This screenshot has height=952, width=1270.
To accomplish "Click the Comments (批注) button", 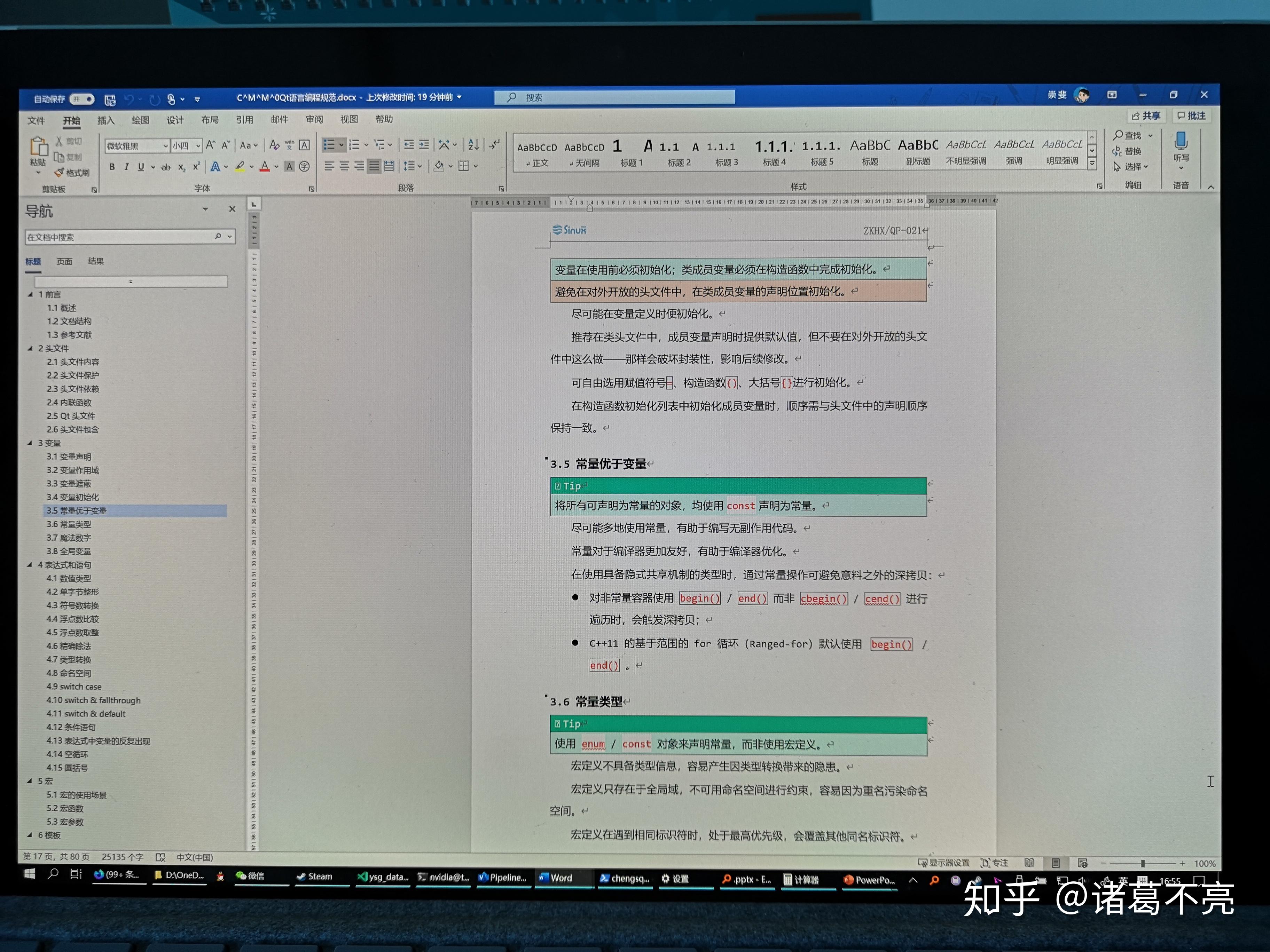I will [1191, 115].
